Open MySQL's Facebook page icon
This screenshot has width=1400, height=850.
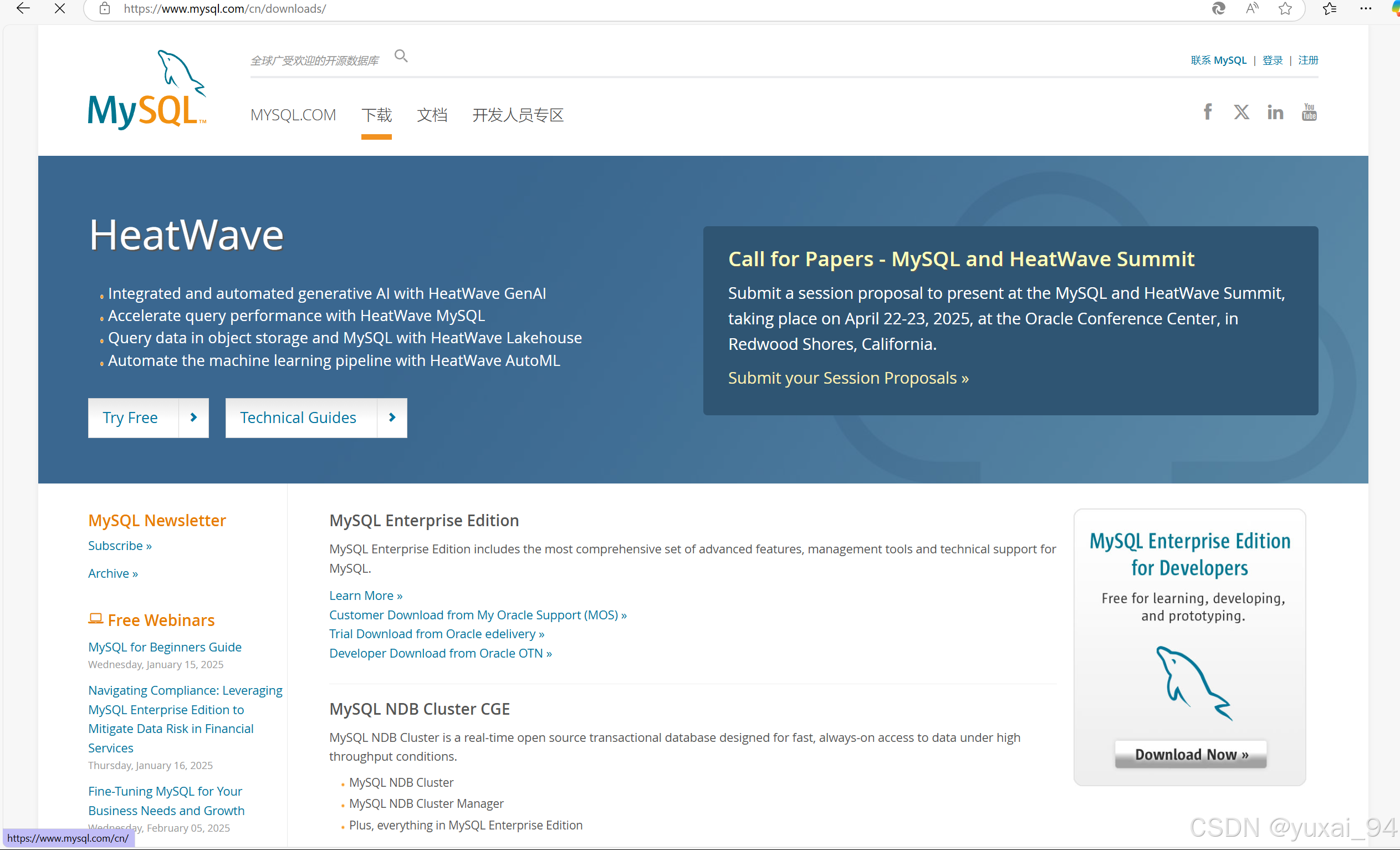coord(1207,112)
